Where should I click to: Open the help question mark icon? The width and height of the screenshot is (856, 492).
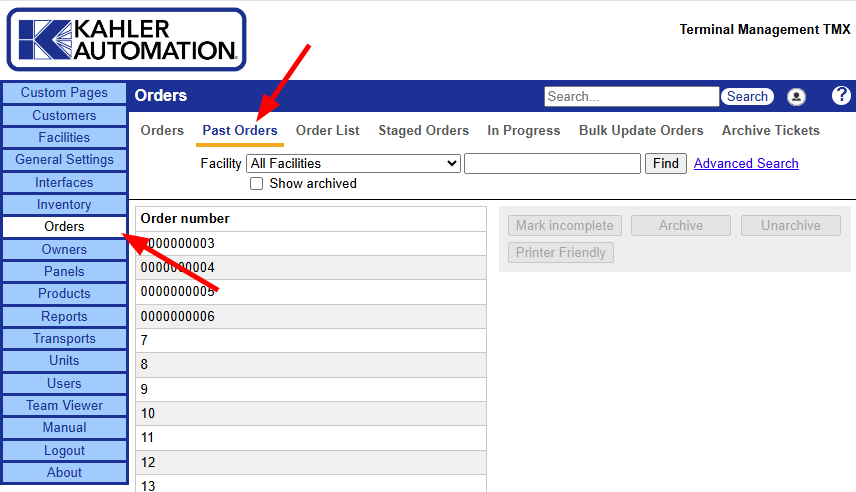pyautogui.click(x=841, y=96)
